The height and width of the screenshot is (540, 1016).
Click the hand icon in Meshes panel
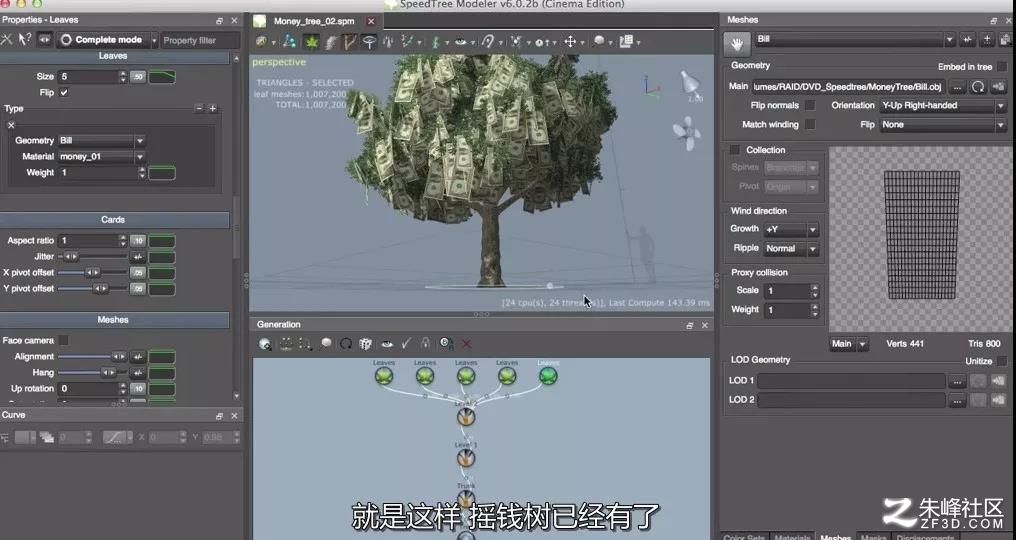click(x=737, y=43)
